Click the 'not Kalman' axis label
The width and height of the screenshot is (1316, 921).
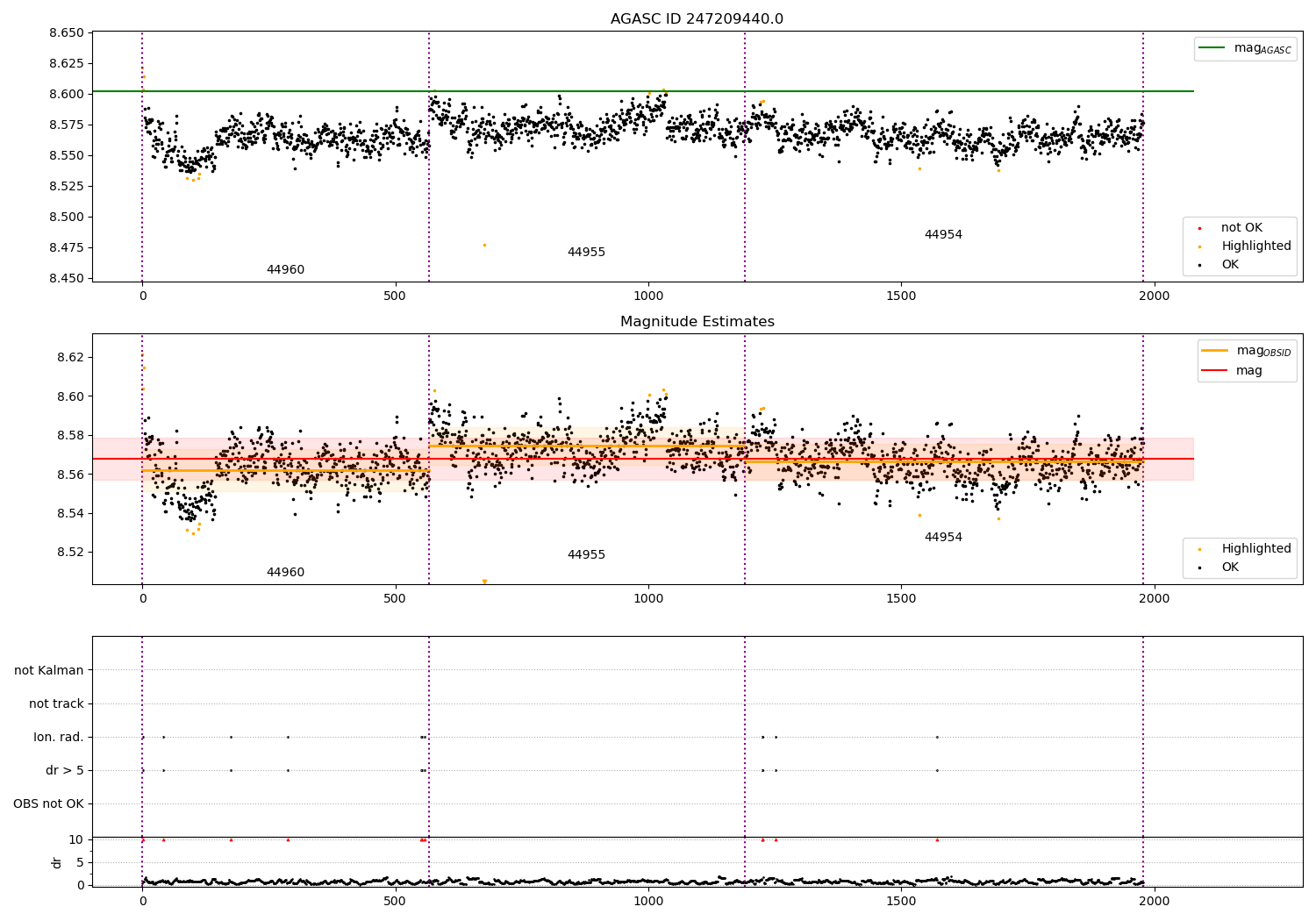coord(49,670)
